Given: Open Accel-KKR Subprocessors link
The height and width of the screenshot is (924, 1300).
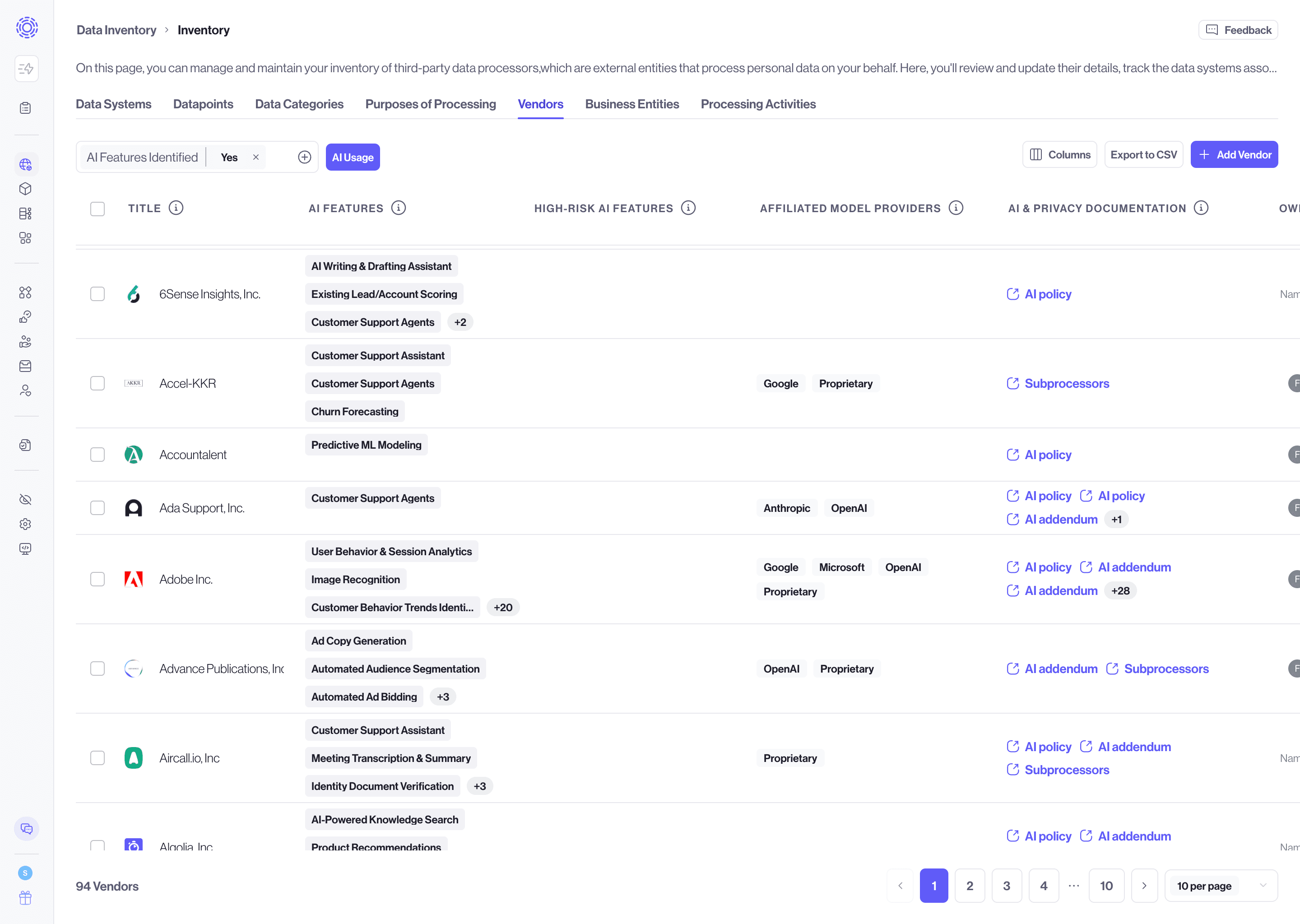Looking at the screenshot, I should pos(1058,384).
